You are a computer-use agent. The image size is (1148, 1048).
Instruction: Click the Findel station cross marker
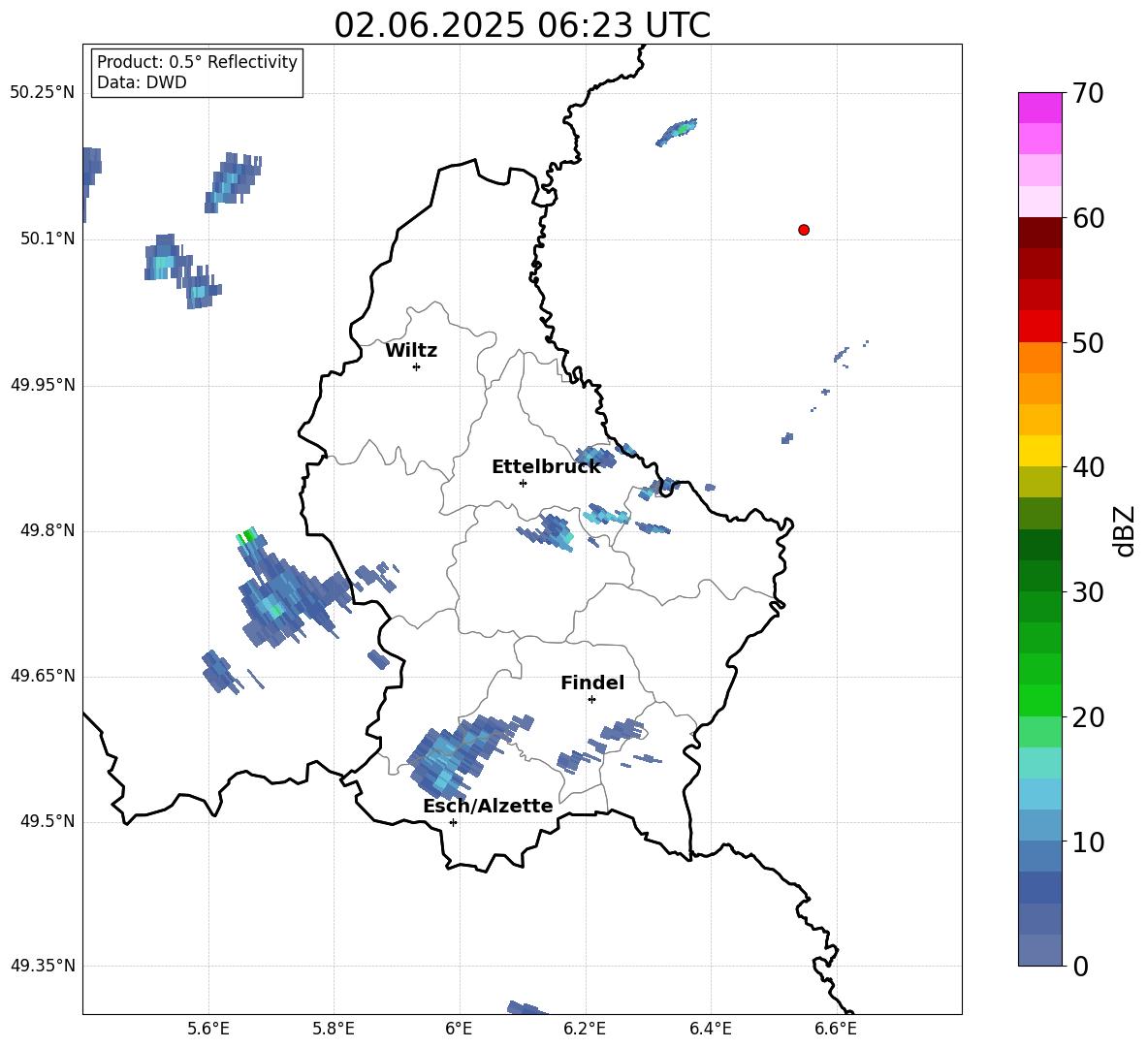coord(591,700)
